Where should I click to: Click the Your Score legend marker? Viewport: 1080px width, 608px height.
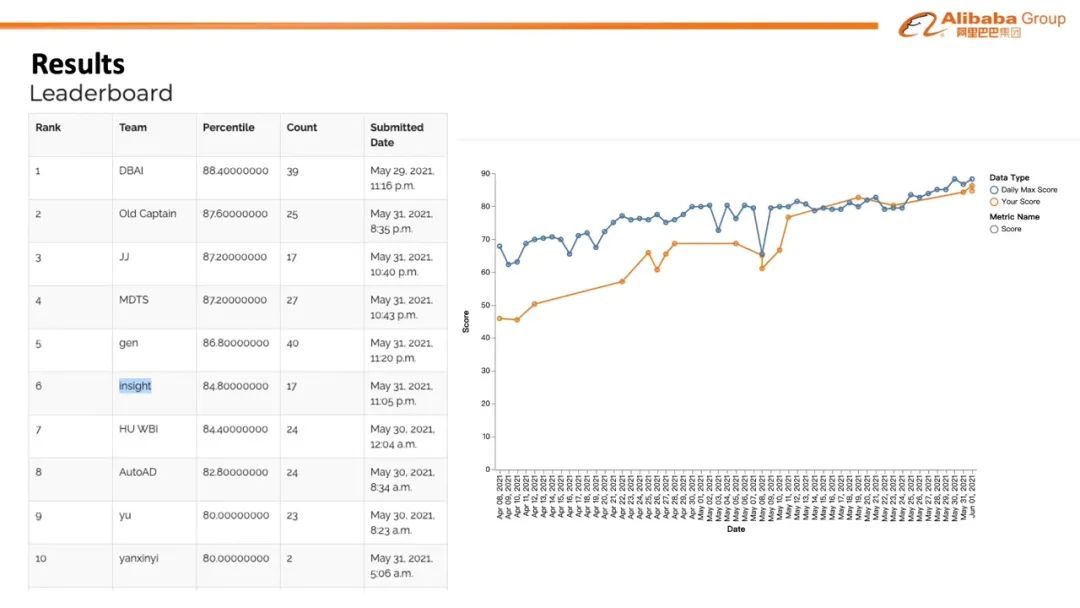994,202
